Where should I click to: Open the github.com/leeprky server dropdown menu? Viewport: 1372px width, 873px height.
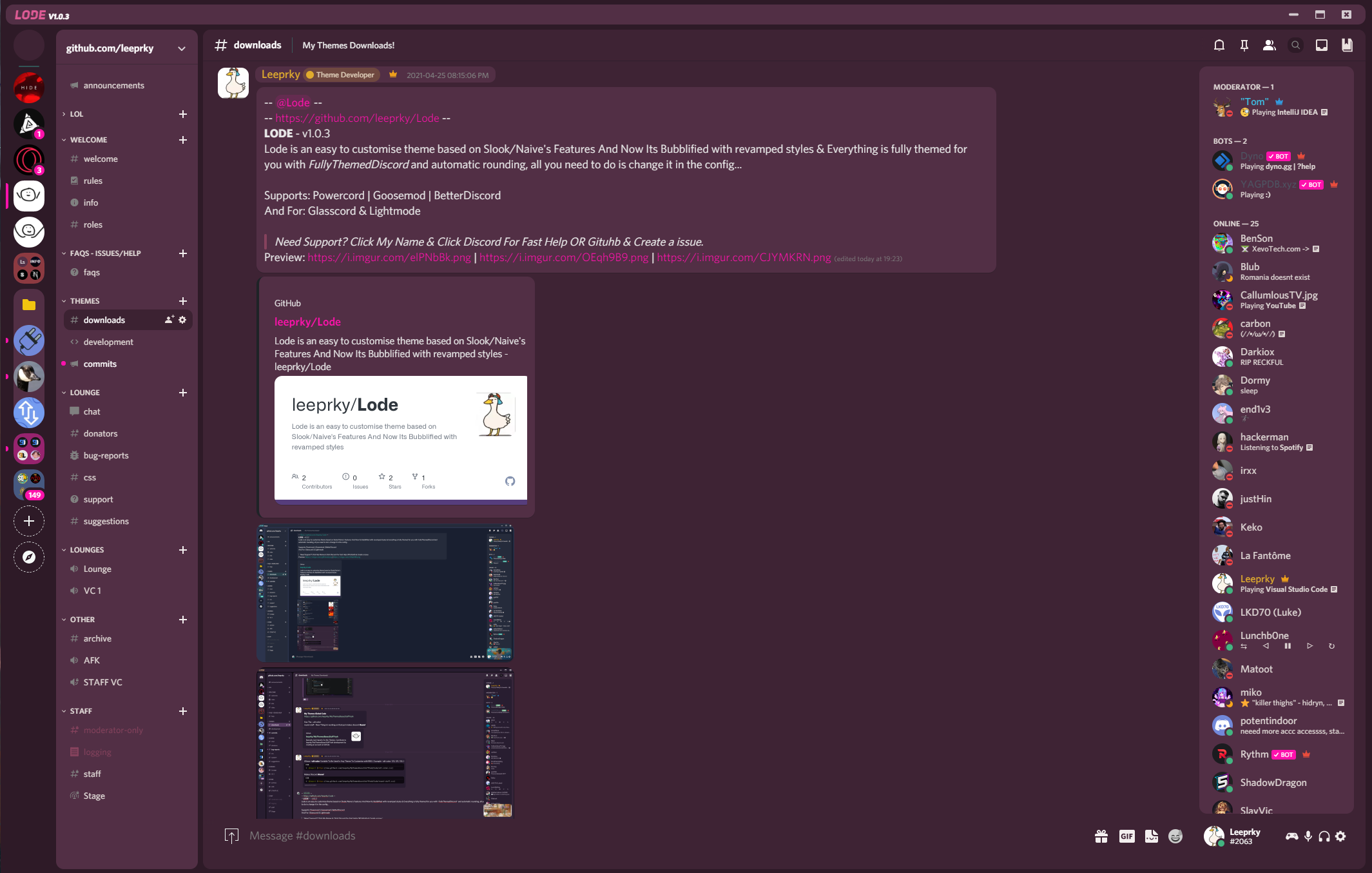[182, 48]
